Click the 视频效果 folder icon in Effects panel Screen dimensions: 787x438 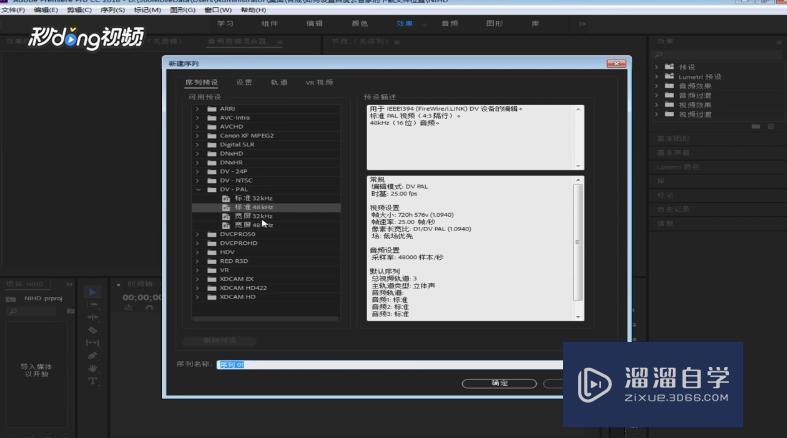(x=669, y=105)
